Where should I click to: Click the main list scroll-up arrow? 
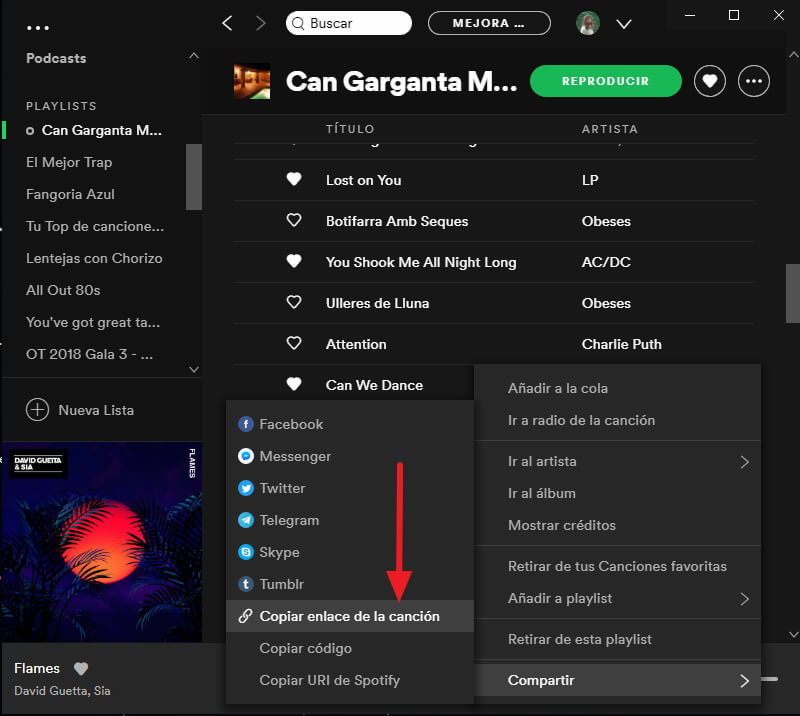pos(793,54)
